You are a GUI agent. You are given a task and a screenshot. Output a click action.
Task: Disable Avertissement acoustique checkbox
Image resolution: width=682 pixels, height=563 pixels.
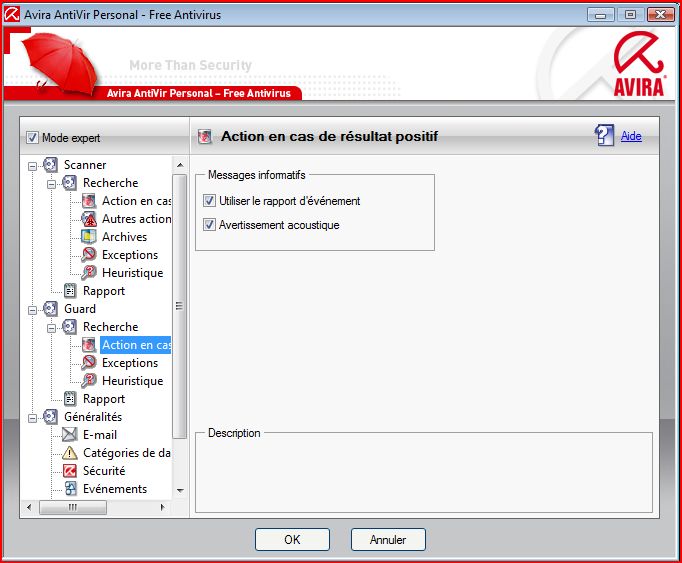[x=209, y=225]
